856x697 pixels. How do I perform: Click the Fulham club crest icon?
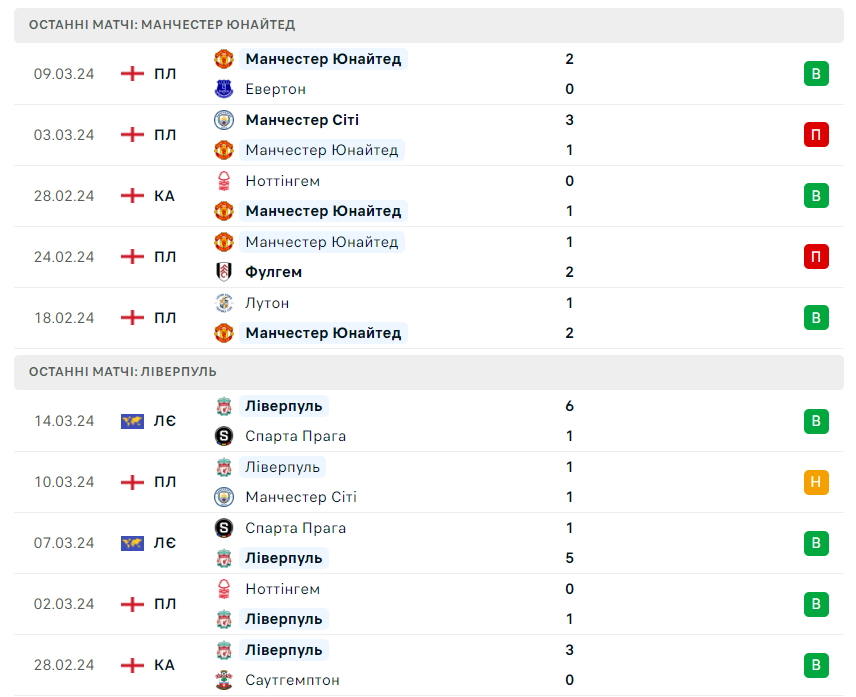(224, 272)
